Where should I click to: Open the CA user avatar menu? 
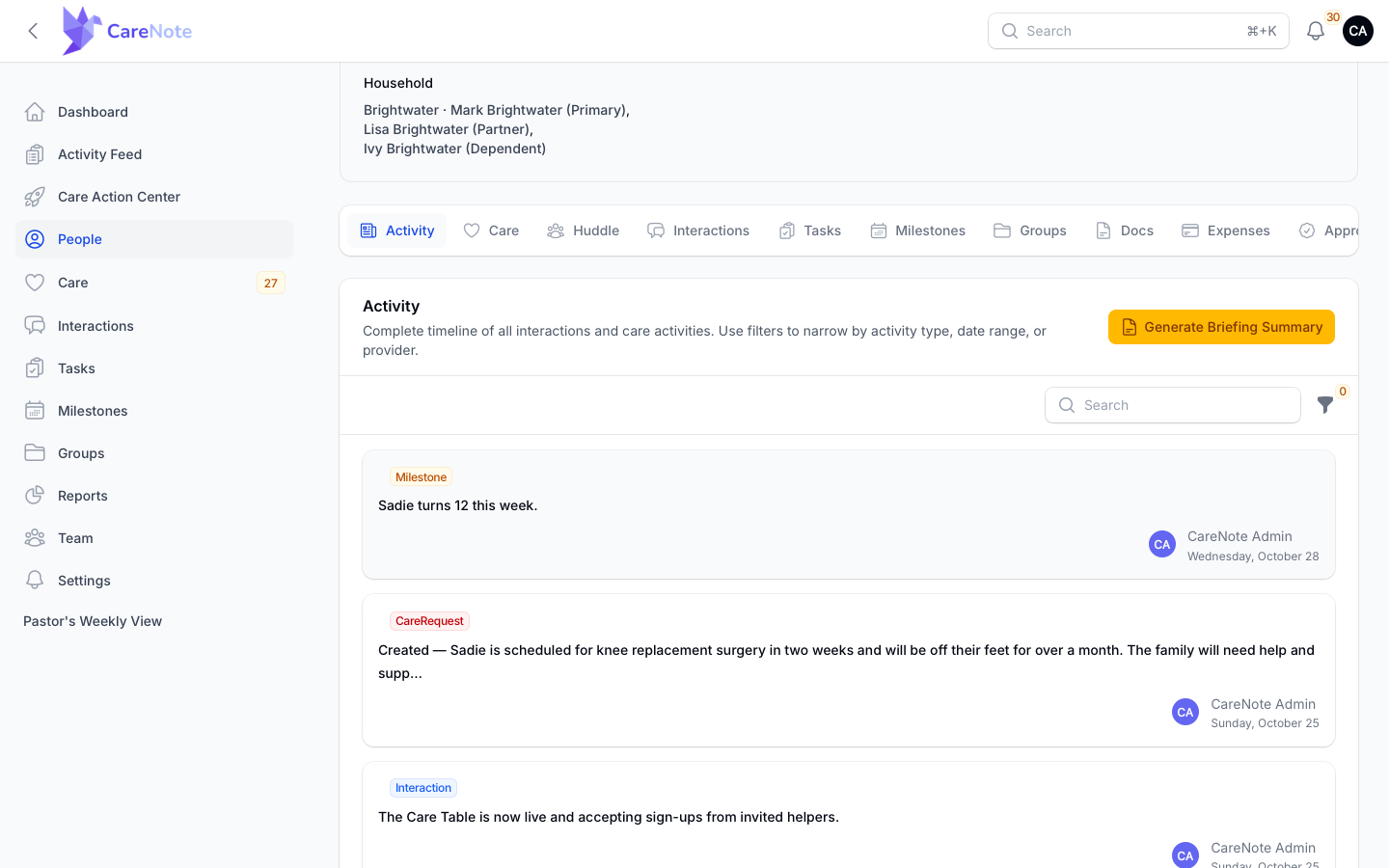[1358, 31]
